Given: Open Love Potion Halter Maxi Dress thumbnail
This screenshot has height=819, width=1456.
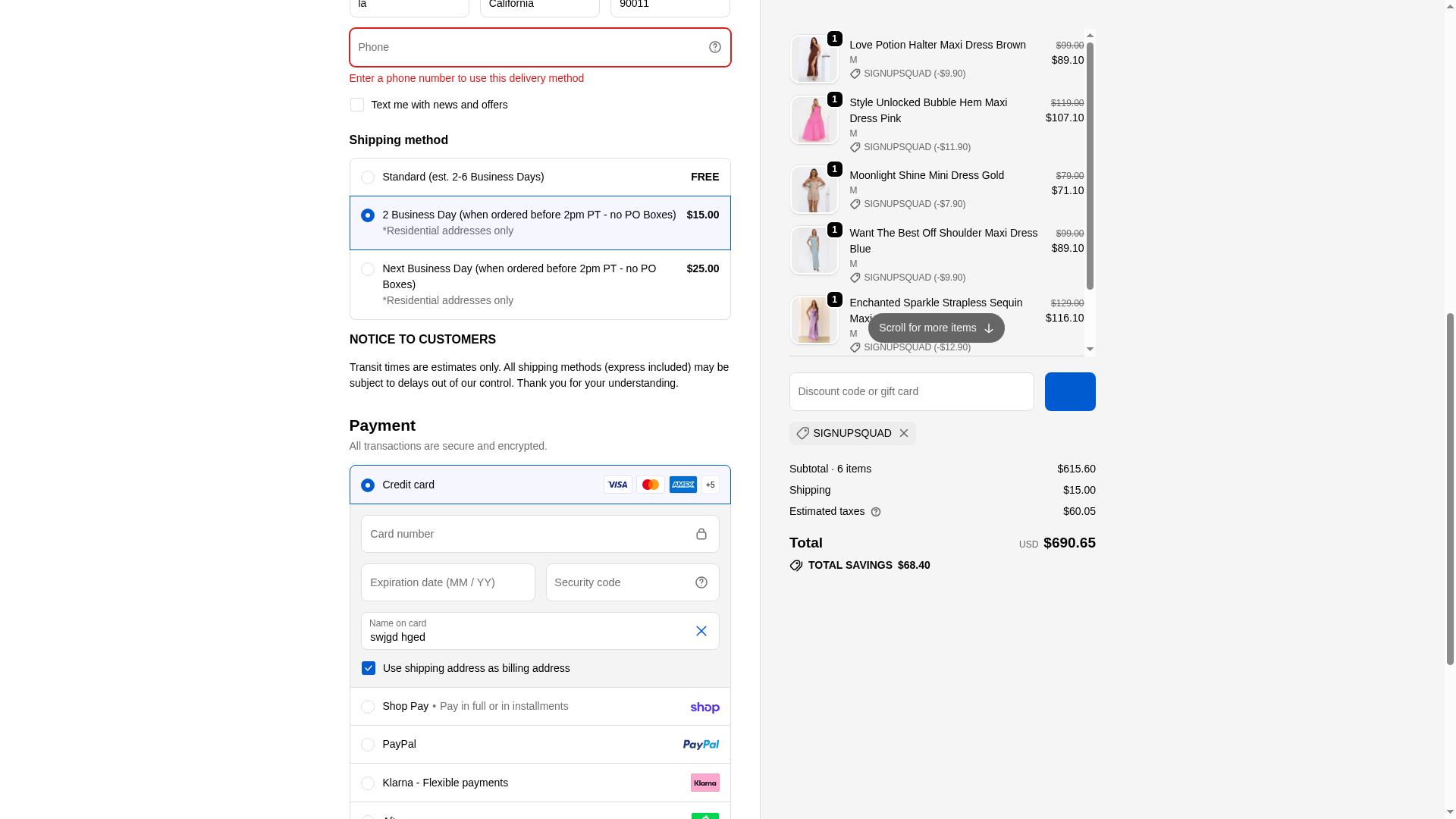Looking at the screenshot, I should pyautogui.click(x=814, y=59).
